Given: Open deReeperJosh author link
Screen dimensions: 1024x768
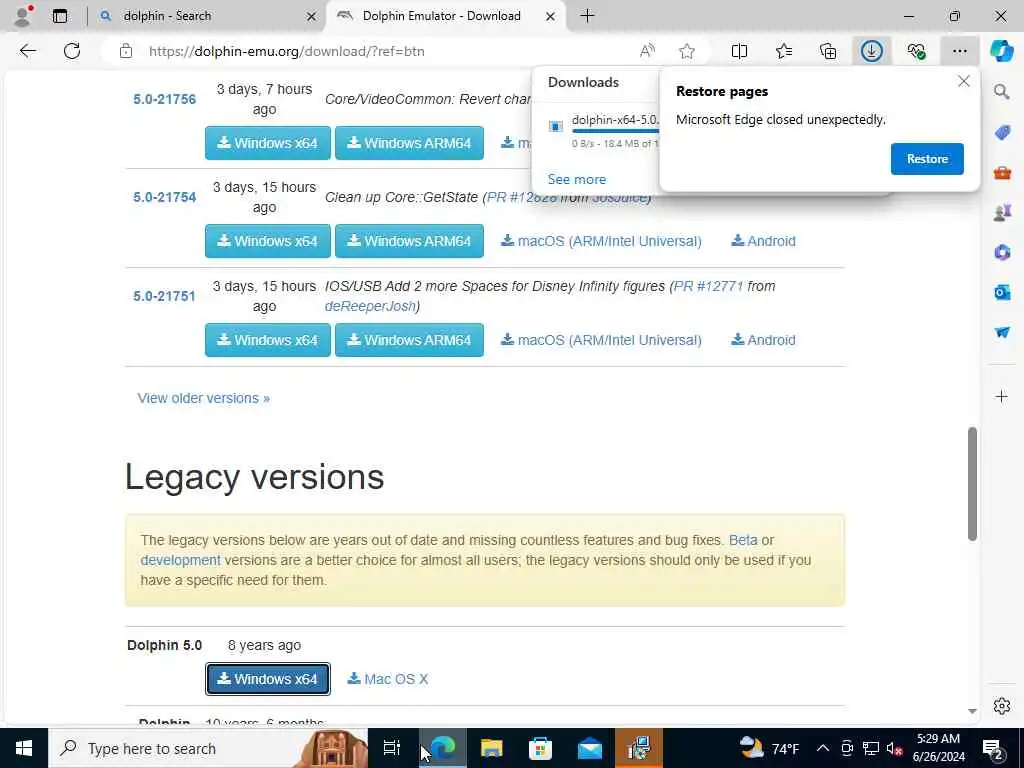Looking at the screenshot, I should (370, 306).
